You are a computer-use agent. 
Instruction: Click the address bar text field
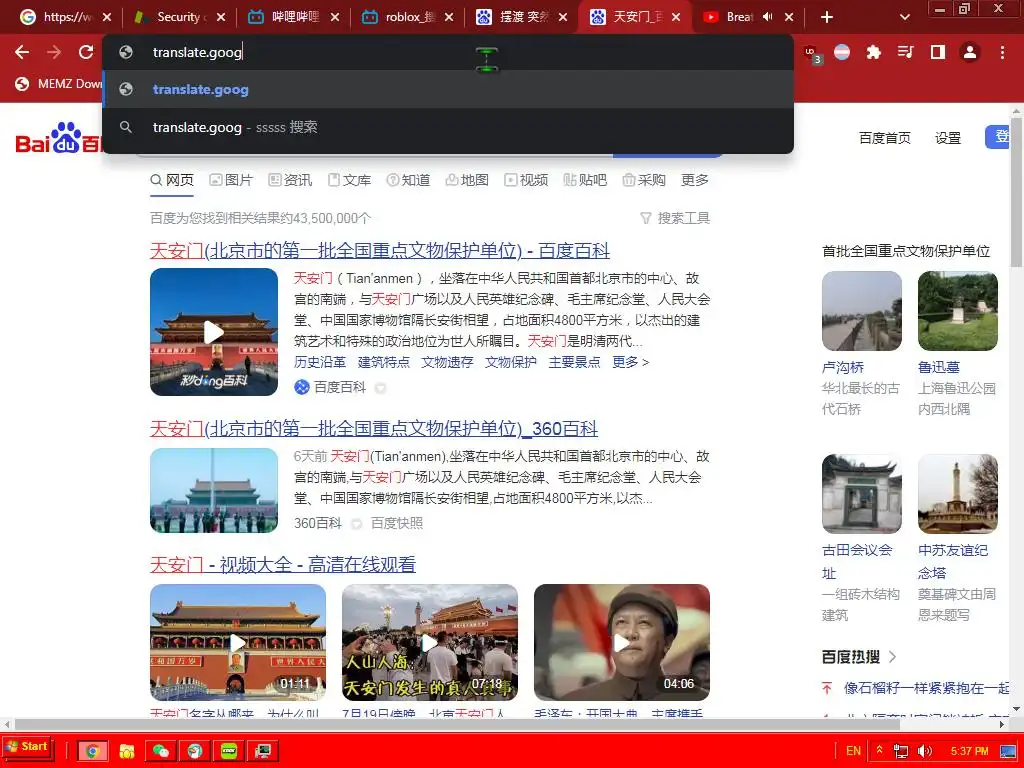tap(448, 52)
